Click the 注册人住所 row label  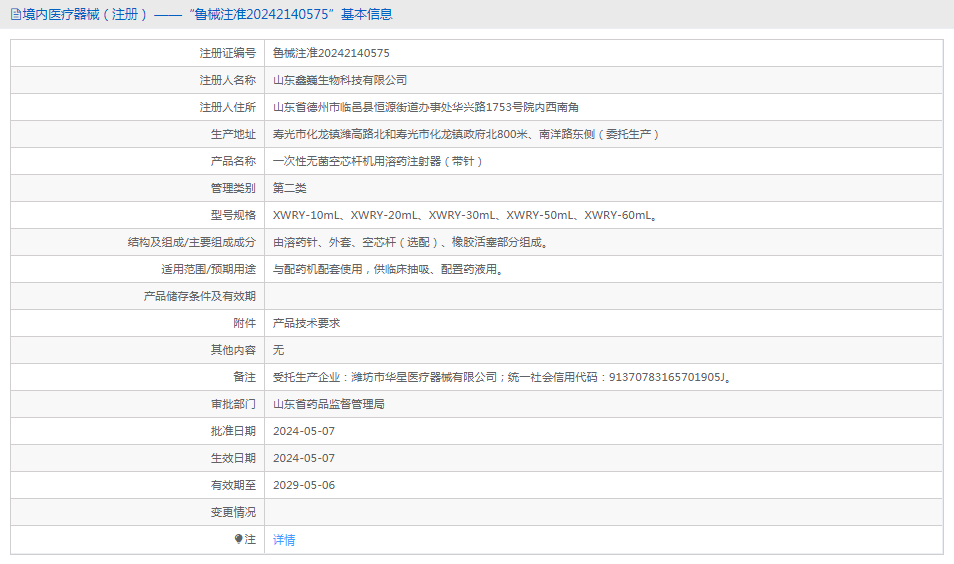pyautogui.click(x=228, y=107)
